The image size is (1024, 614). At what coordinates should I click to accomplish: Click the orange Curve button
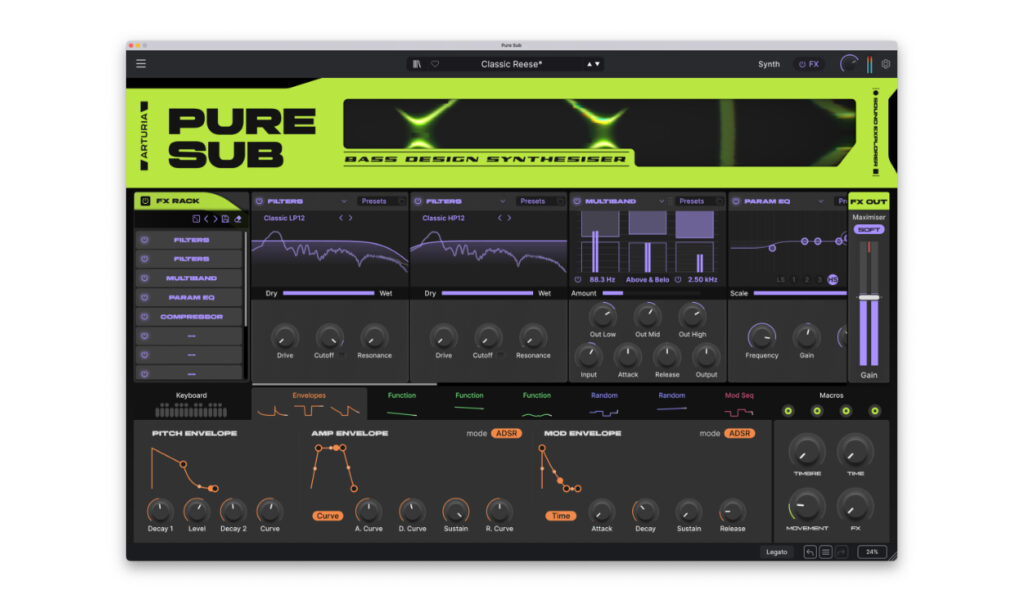click(328, 515)
